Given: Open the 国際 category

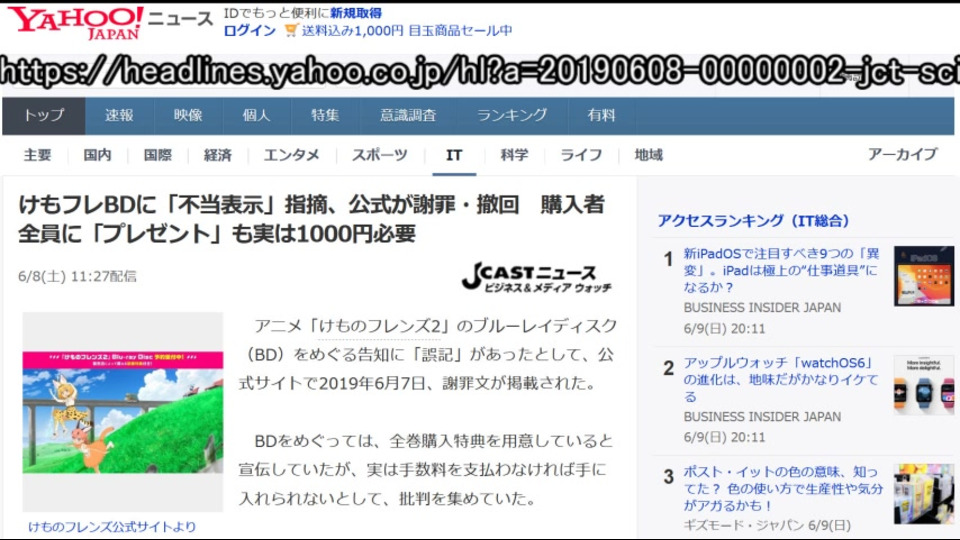Looking at the screenshot, I should [157, 156].
